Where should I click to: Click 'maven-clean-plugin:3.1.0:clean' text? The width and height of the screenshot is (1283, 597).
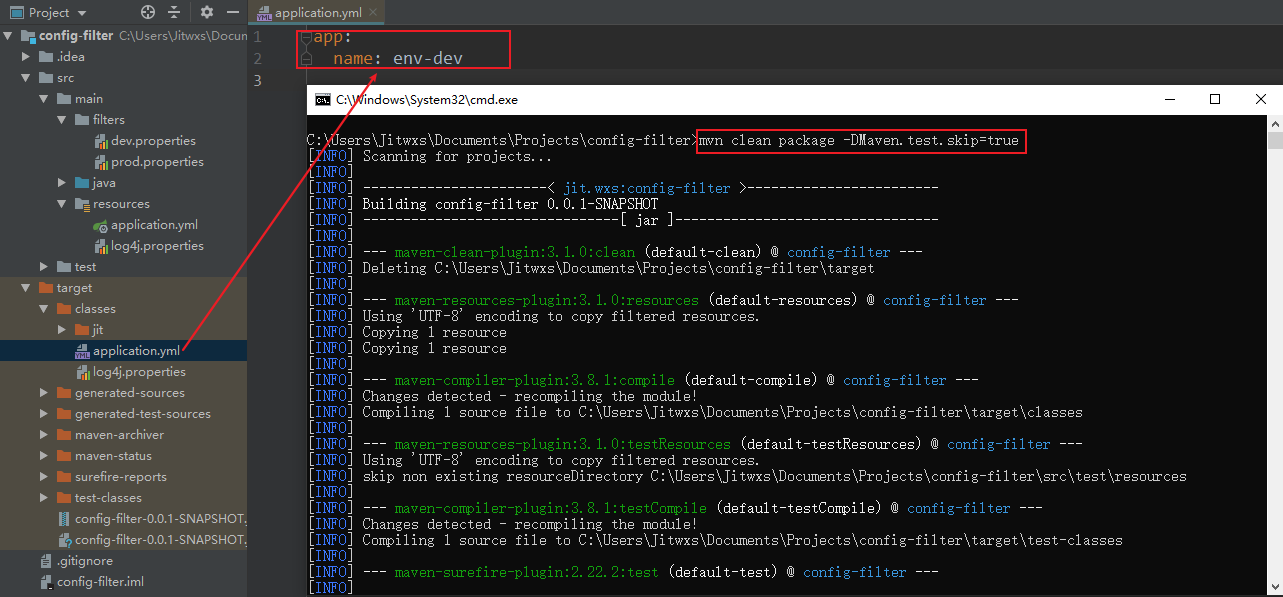[515, 252]
